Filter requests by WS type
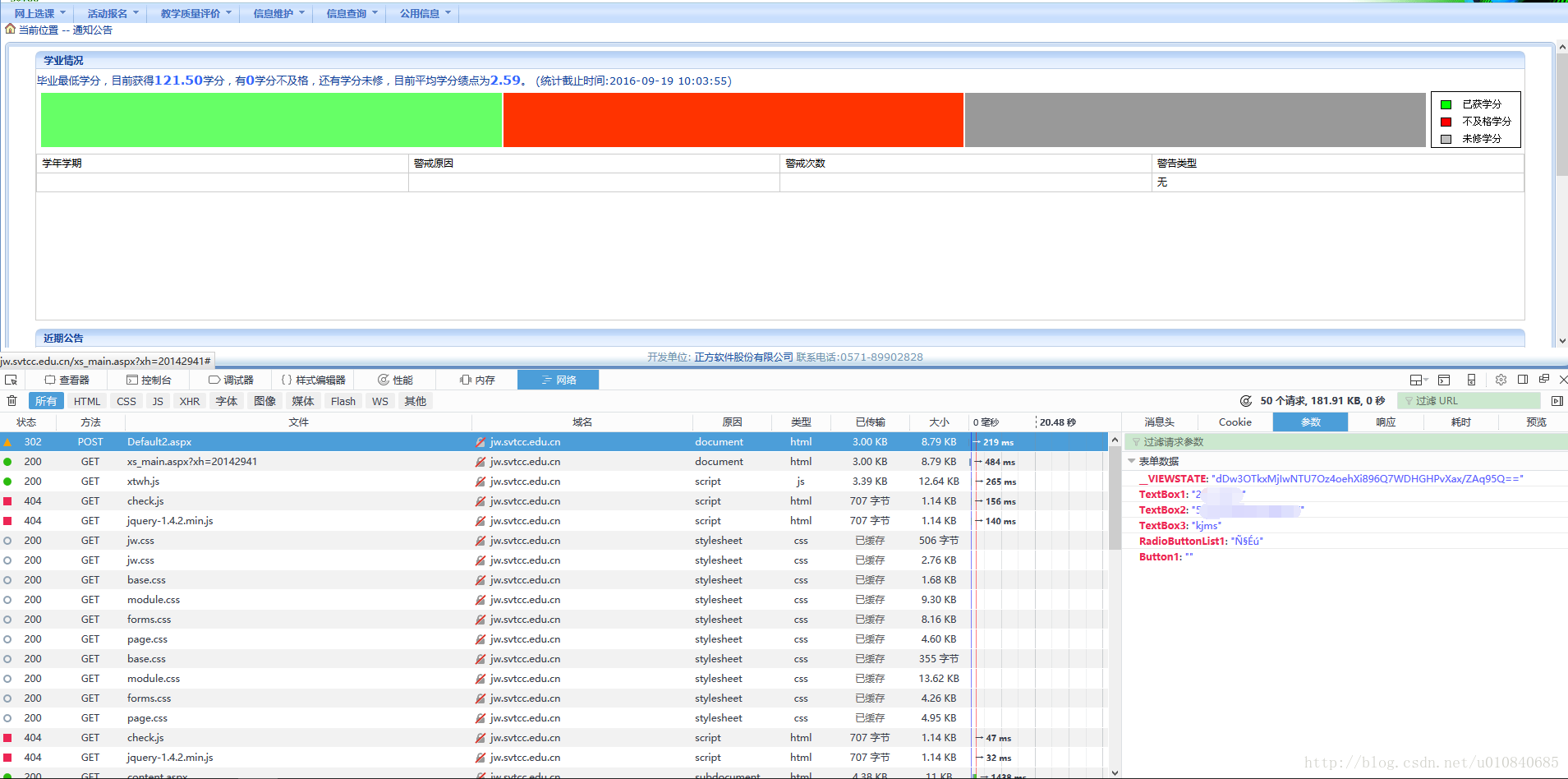 pyautogui.click(x=380, y=401)
